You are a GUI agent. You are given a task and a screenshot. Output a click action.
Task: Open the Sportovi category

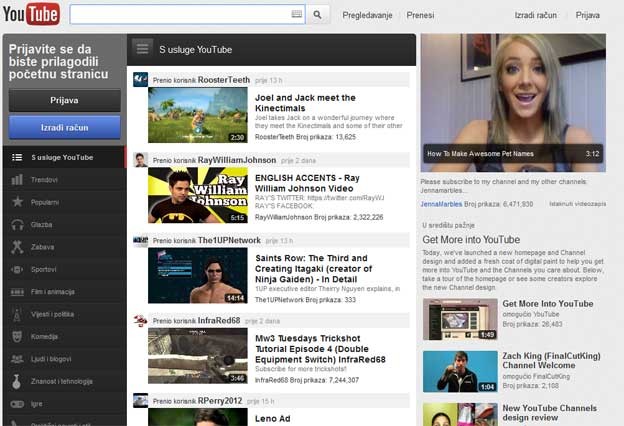point(44,269)
